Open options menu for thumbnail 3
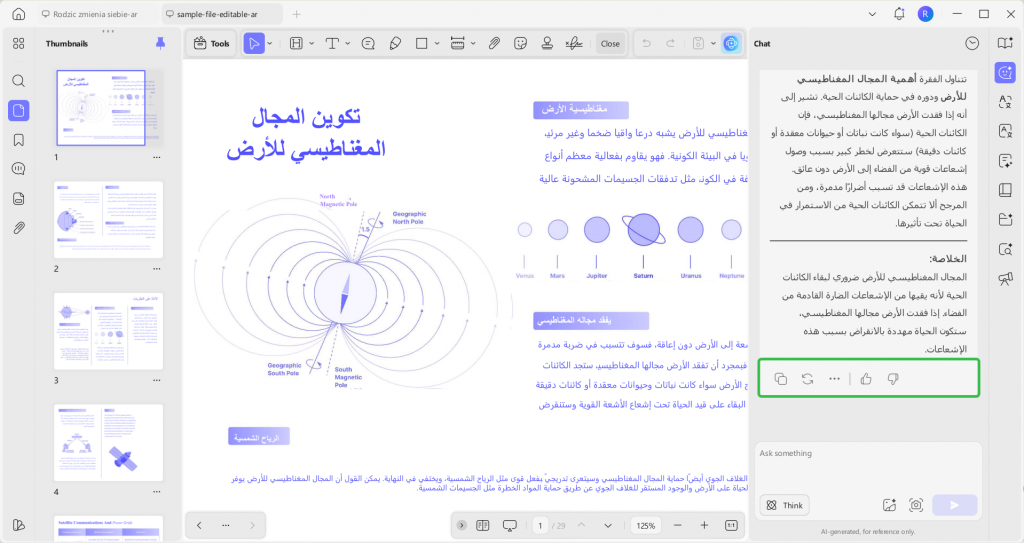The width and height of the screenshot is (1024, 543). tap(157, 380)
